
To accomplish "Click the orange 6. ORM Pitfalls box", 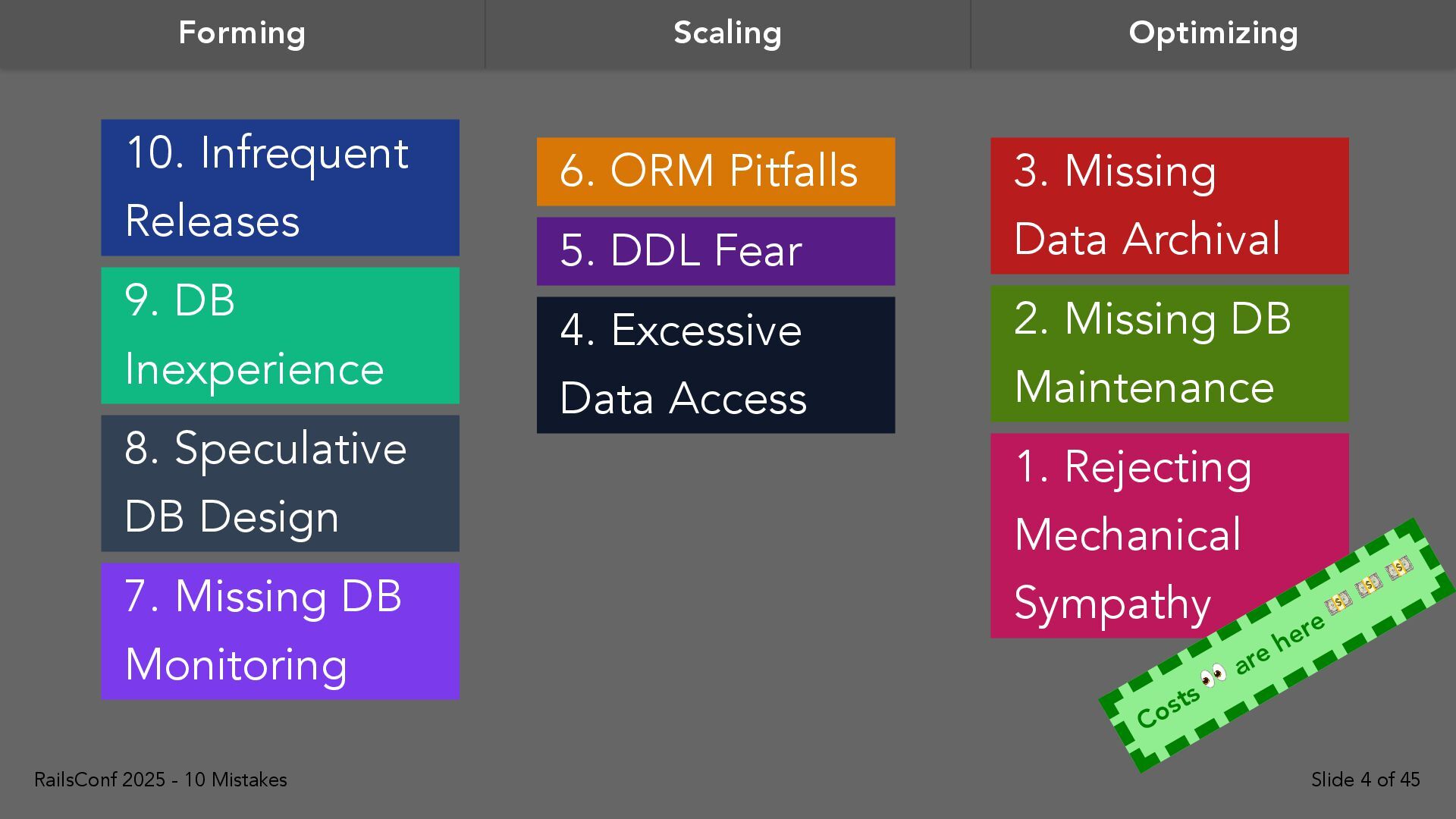I will [x=716, y=171].
